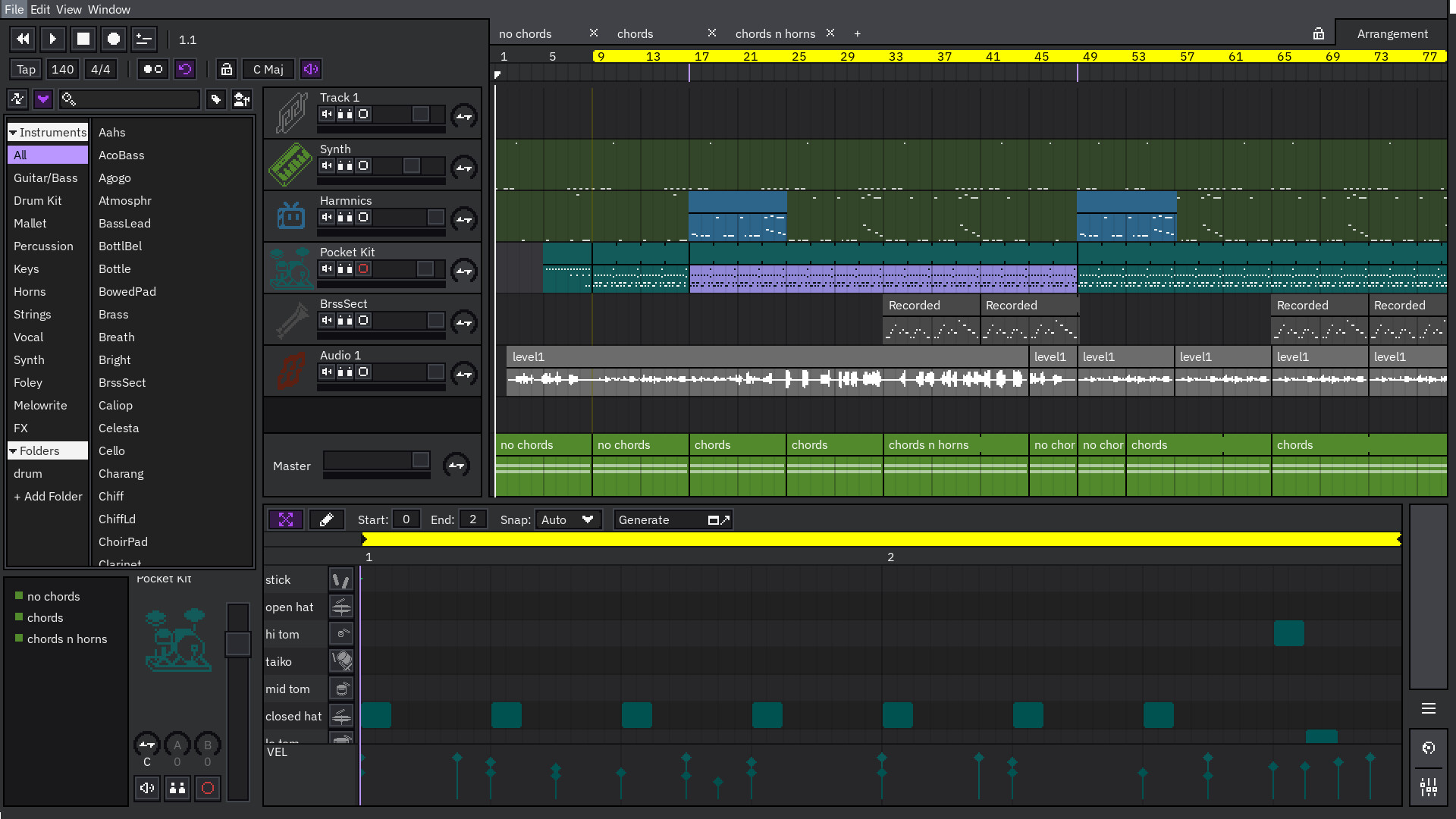Mute Track 1 with its speaker icon
1456x819 pixels.
click(327, 114)
